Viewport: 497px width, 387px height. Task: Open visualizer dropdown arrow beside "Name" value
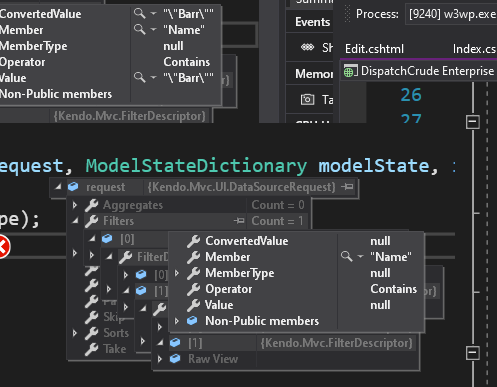point(360,257)
